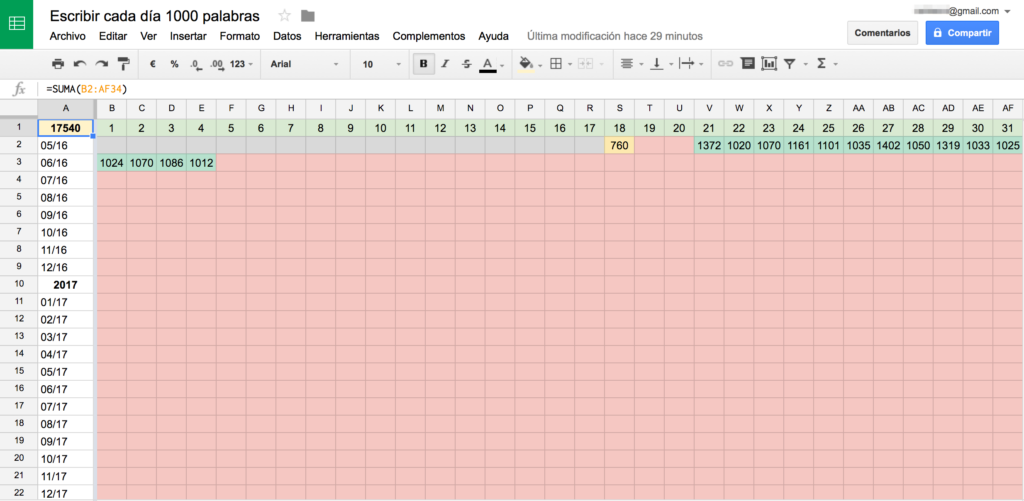
Task: Open the Google Sheets home icon
Action: 16,24
